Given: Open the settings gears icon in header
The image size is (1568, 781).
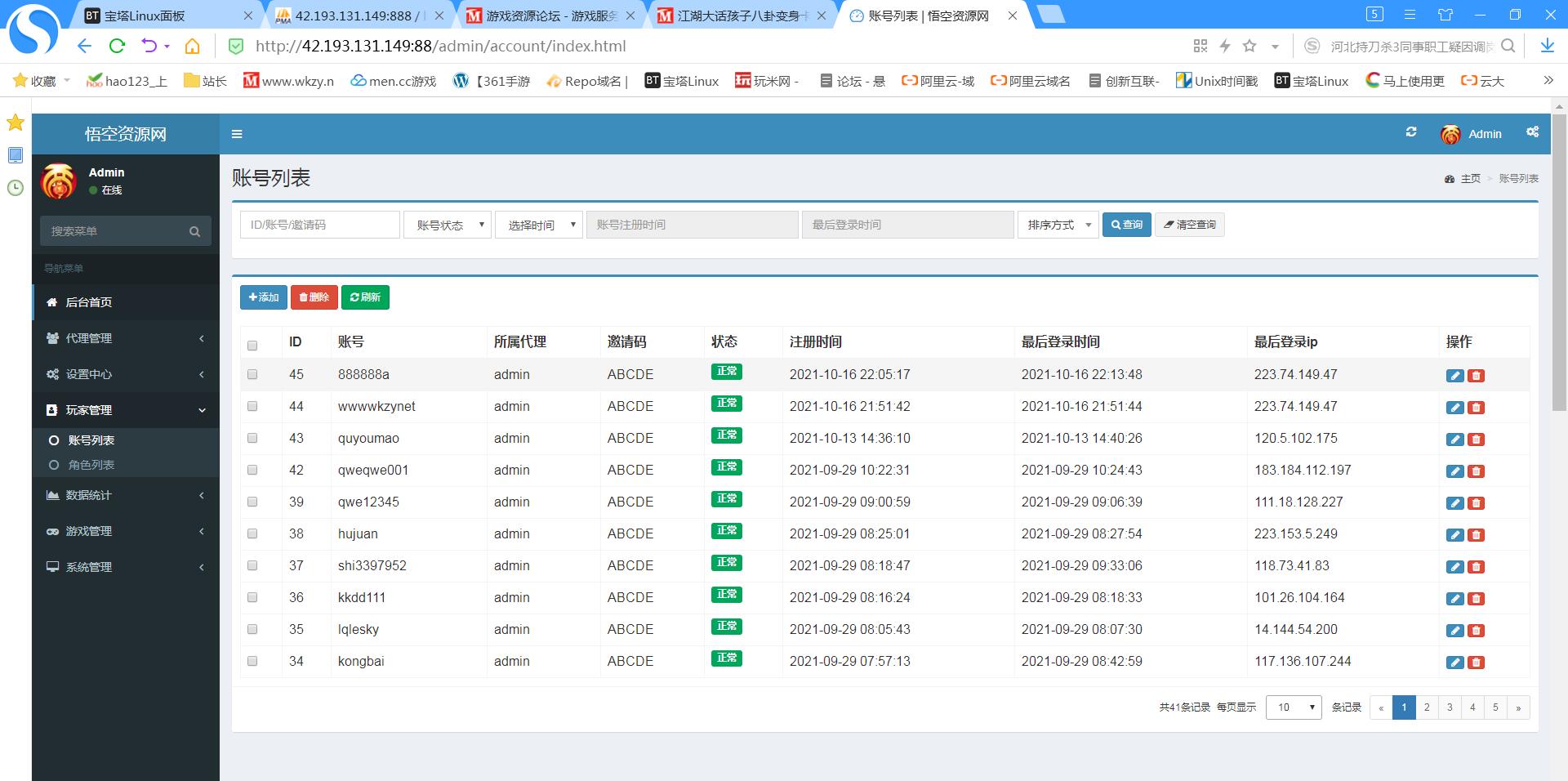Looking at the screenshot, I should pyautogui.click(x=1532, y=132).
